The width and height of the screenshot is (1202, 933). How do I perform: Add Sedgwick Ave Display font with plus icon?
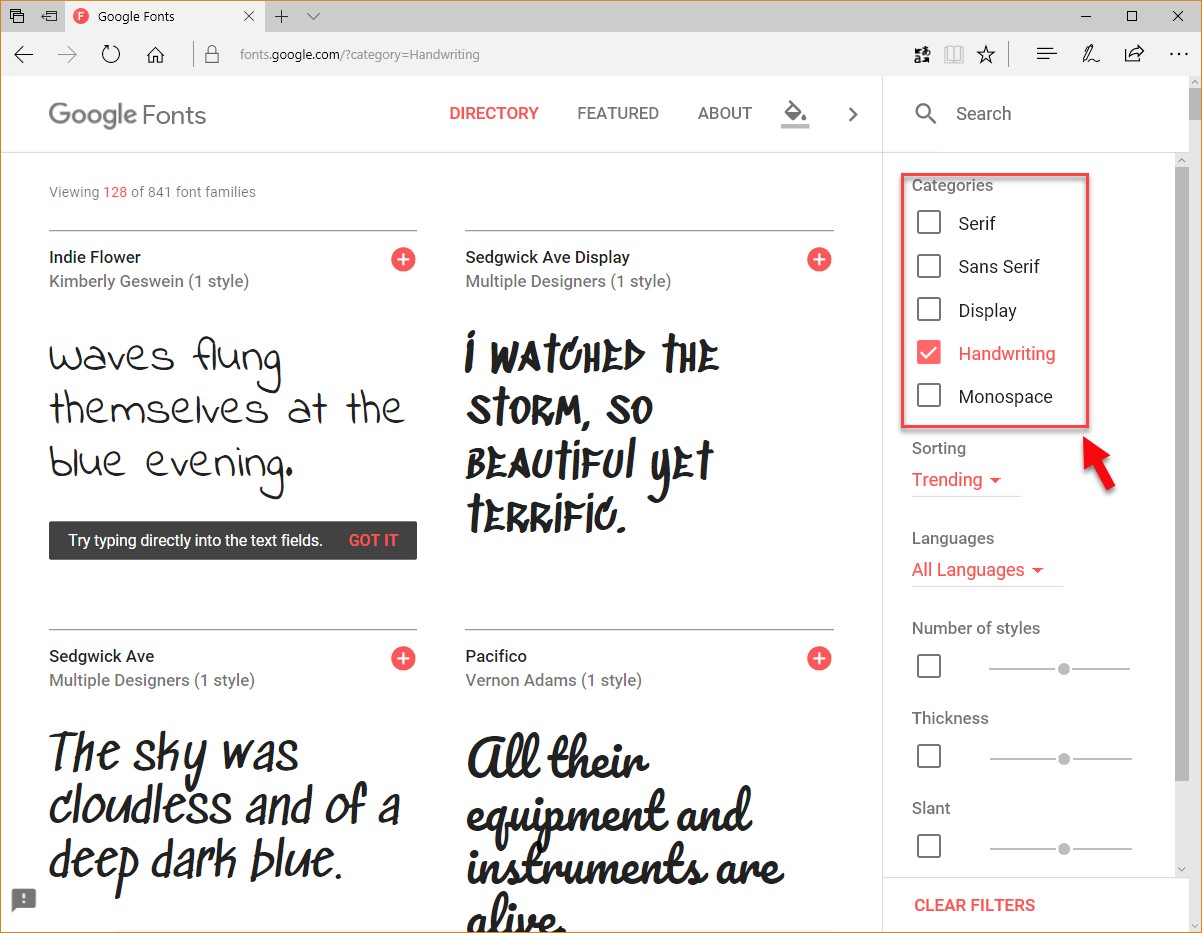point(819,260)
